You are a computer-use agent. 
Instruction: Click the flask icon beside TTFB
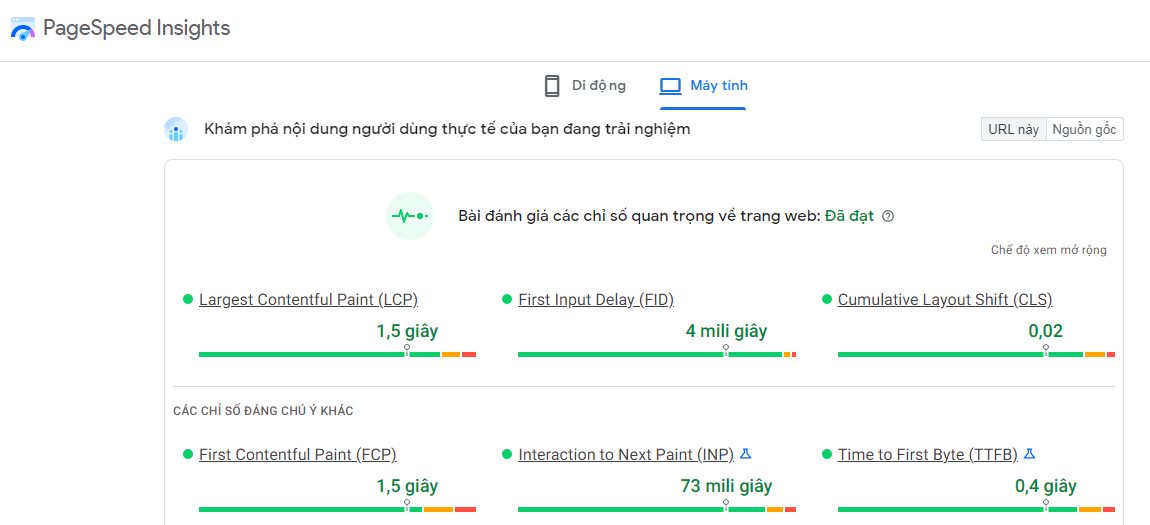click(1029, 454)
